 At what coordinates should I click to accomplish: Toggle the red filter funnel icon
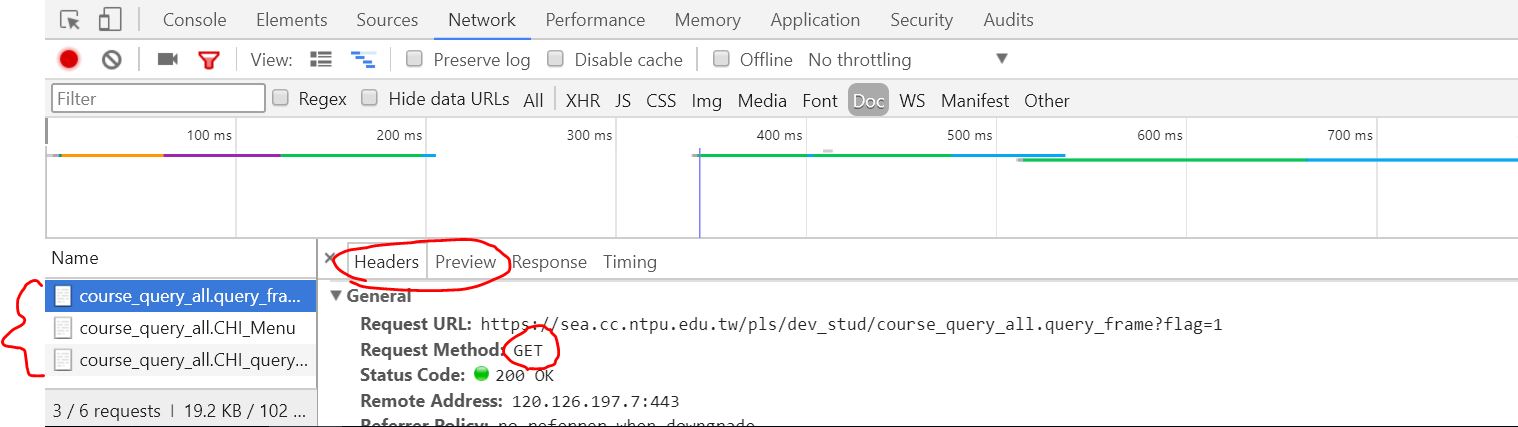(208, 60)
